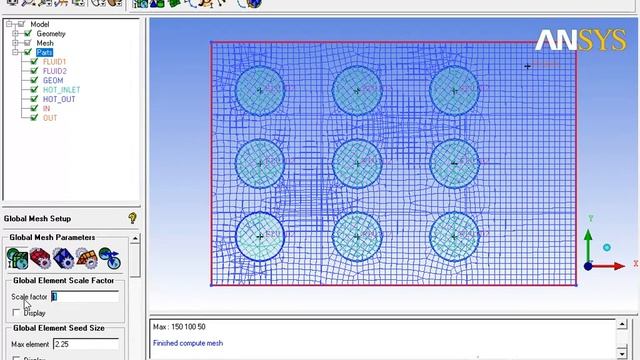This screenshot has height=360, width=640.
Task: Expand the Mesh tree node
Action: [x=15, y=43]
